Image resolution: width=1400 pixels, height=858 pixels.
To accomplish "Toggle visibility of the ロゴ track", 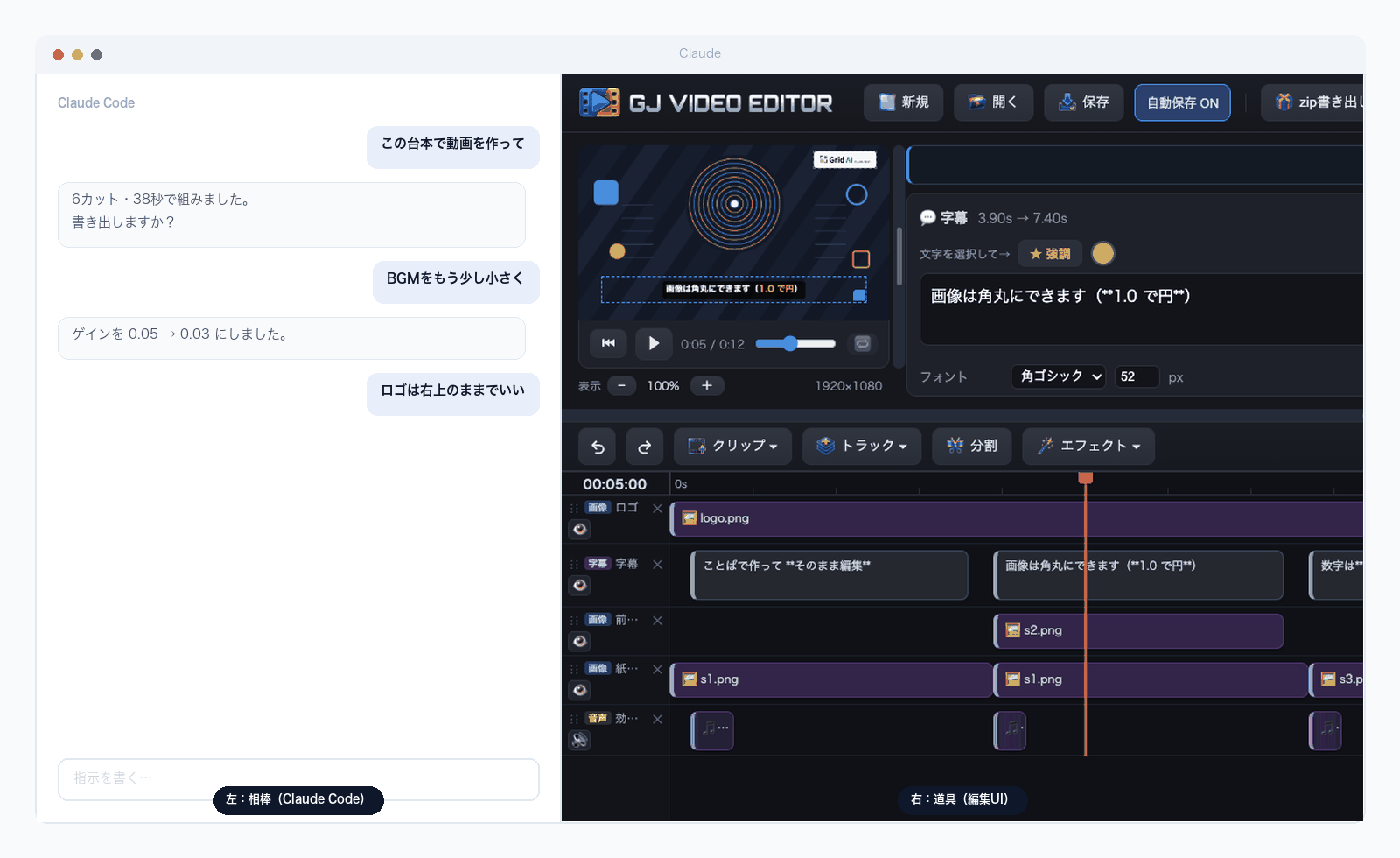I will pos(579,530).
